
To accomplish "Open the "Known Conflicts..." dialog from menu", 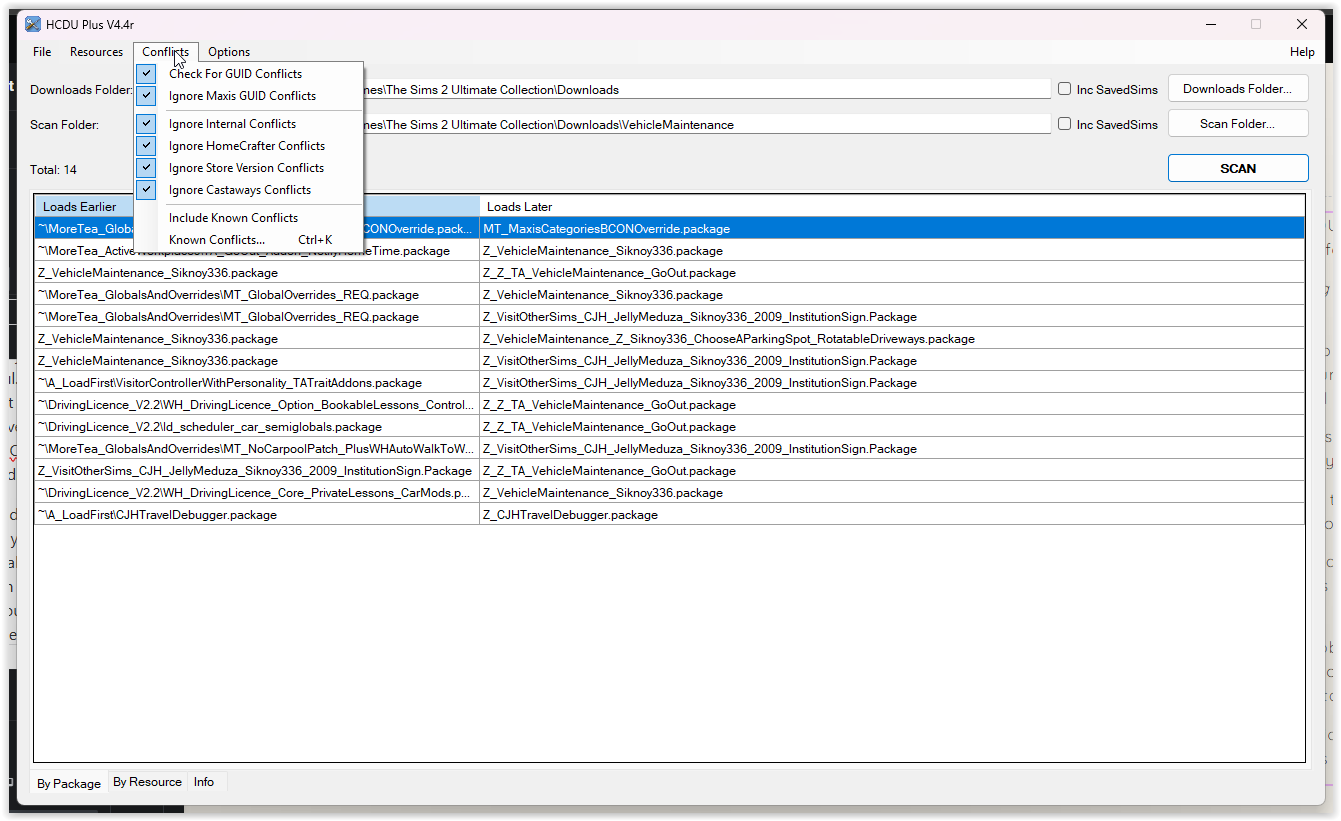I will pyautogui.click(x=216, y=239).
